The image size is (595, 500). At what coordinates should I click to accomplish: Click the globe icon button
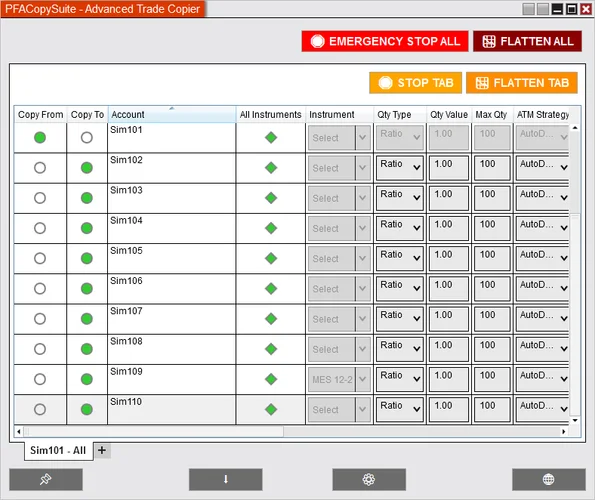548,480
